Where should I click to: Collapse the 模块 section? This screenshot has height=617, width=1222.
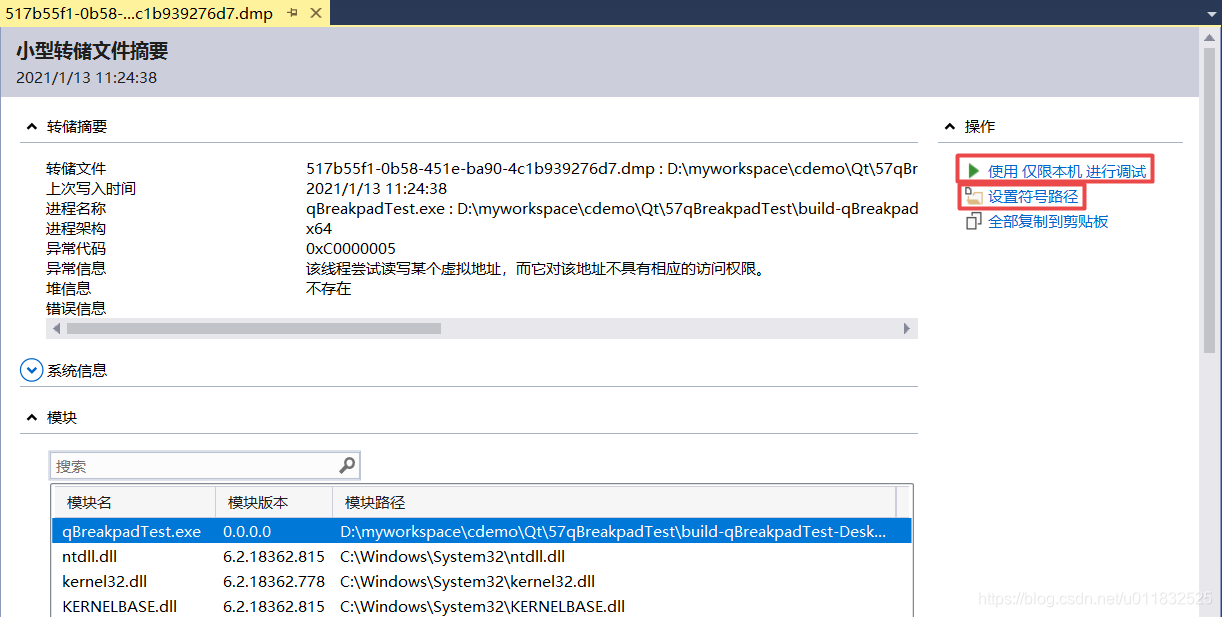click(32, 417)
